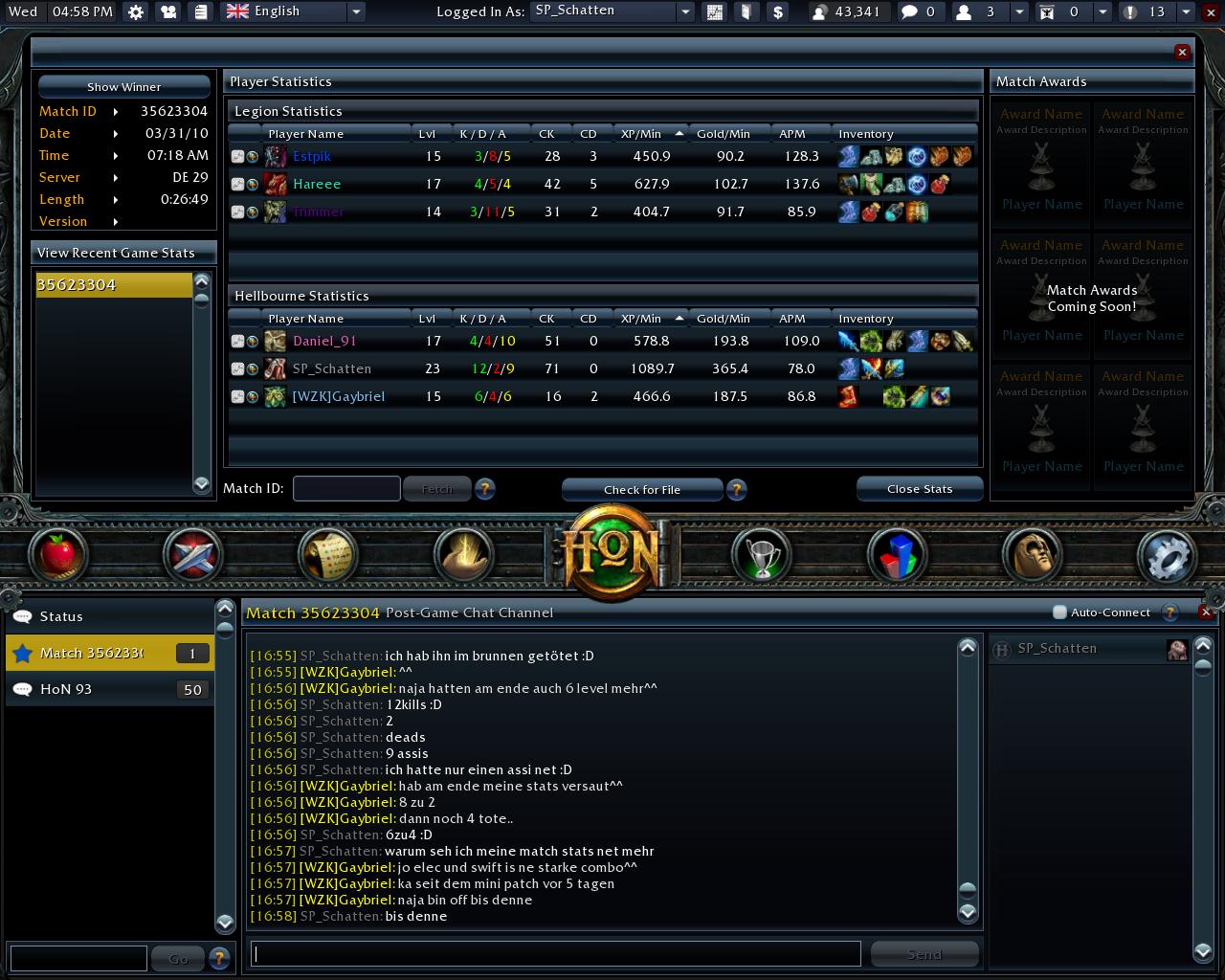
Task: Open the large gear options navigation icon
Action: pos(1167,555)
